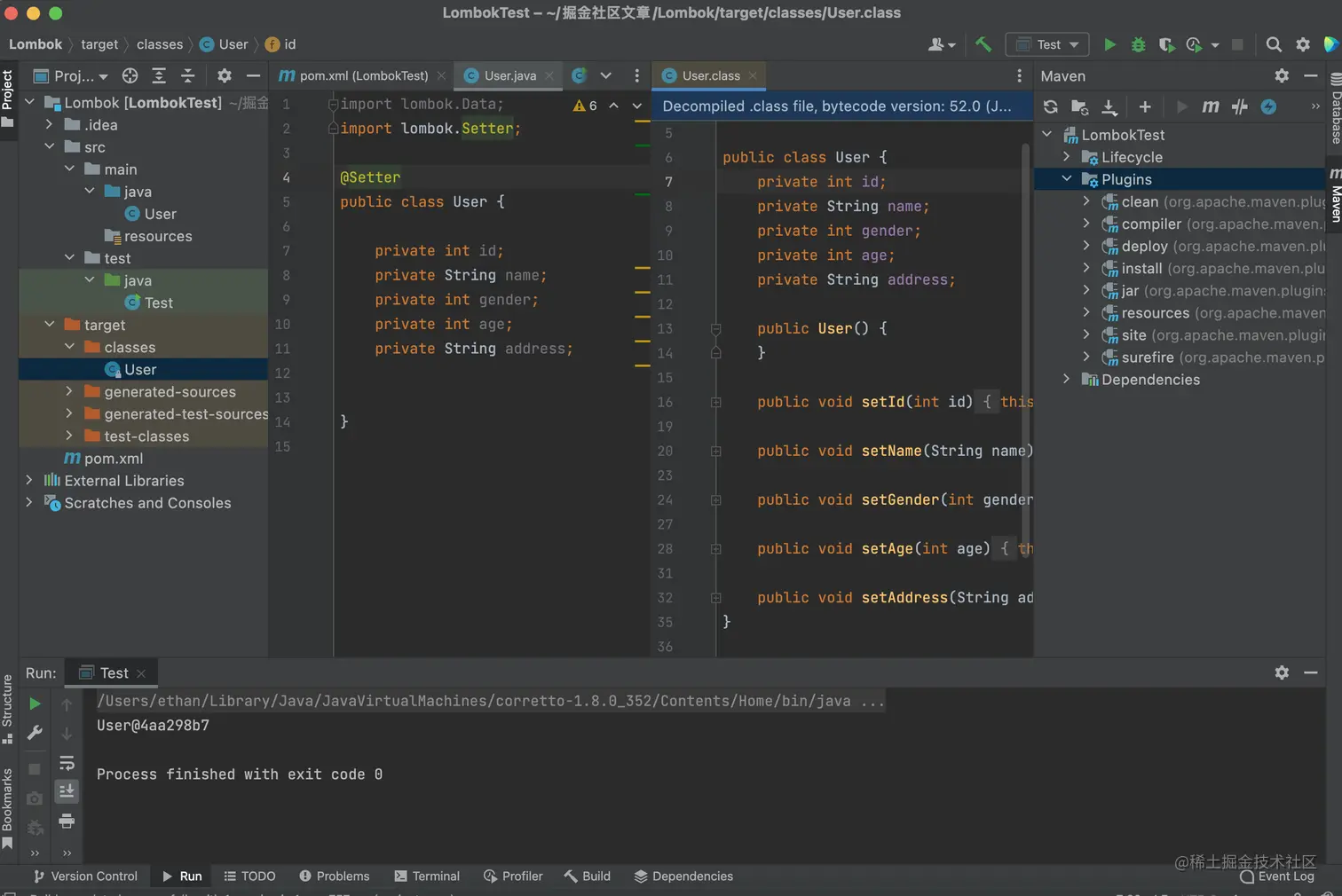Collapse the Plugins node in Maven panel
Viewport: 1342px width, 896px height.
[x=1067, y=179]
